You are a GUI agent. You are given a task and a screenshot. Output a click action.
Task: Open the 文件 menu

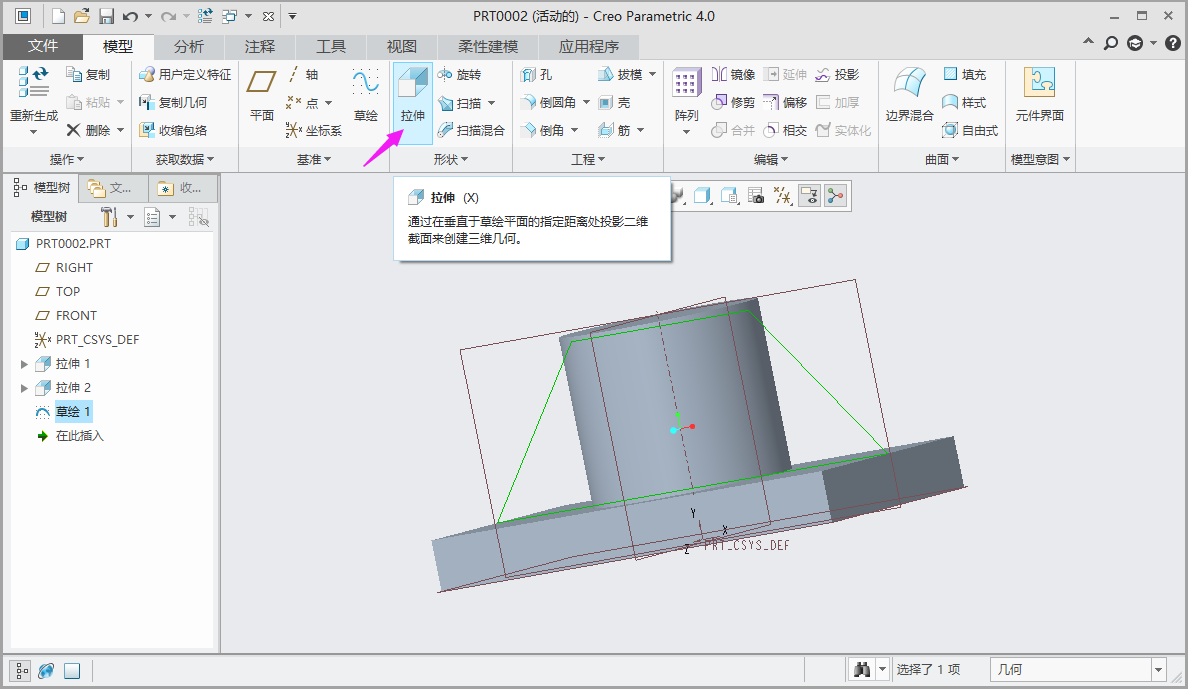(43, 47)
